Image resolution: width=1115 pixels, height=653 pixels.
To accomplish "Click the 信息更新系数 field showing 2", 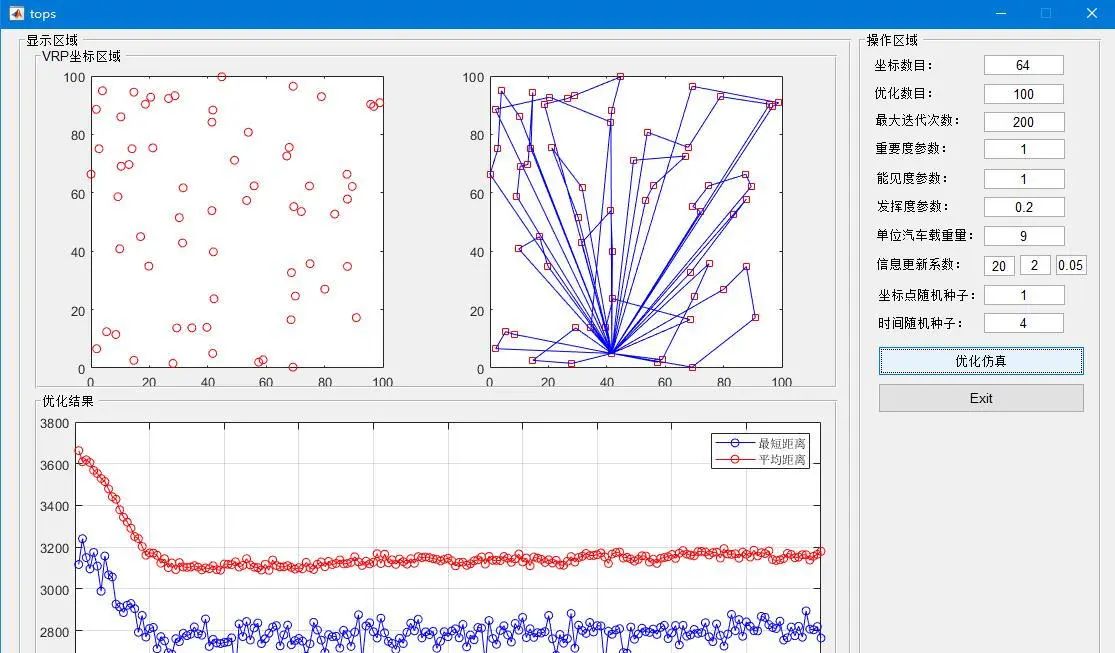I will point(1035,265).
